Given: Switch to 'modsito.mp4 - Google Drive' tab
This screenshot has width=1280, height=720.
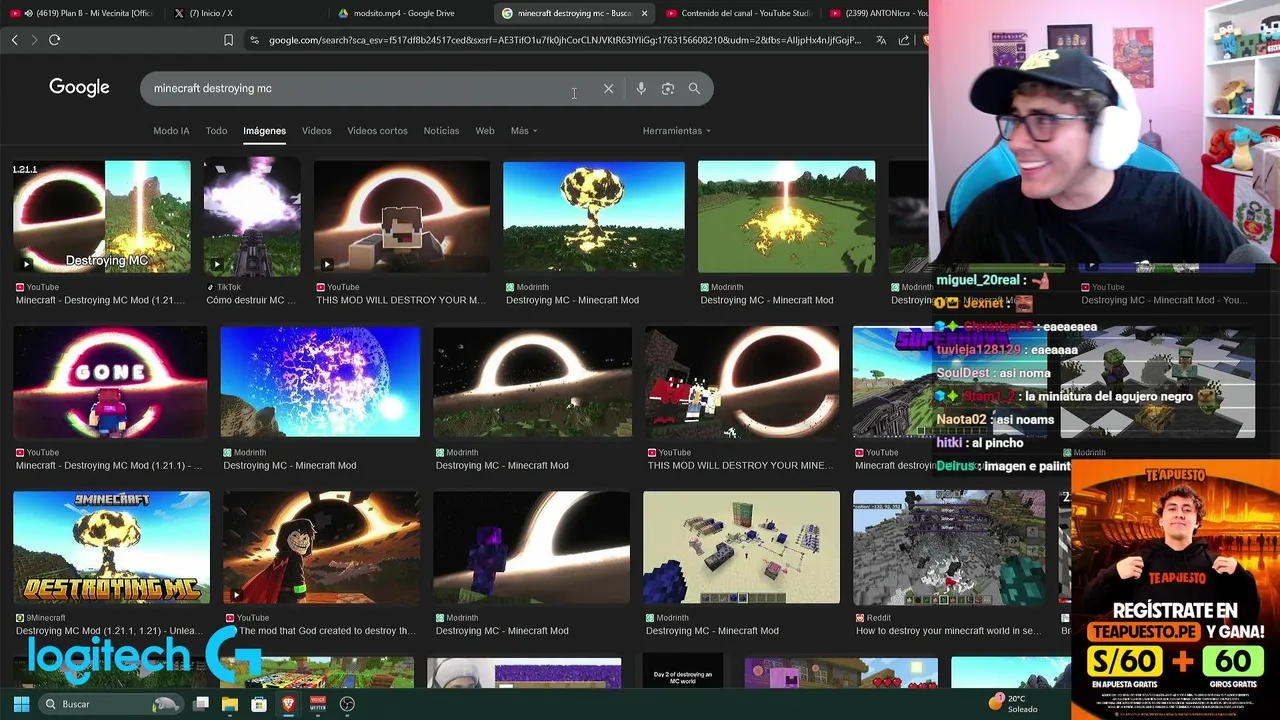Looking at the screenshot, I should point(404,13).
